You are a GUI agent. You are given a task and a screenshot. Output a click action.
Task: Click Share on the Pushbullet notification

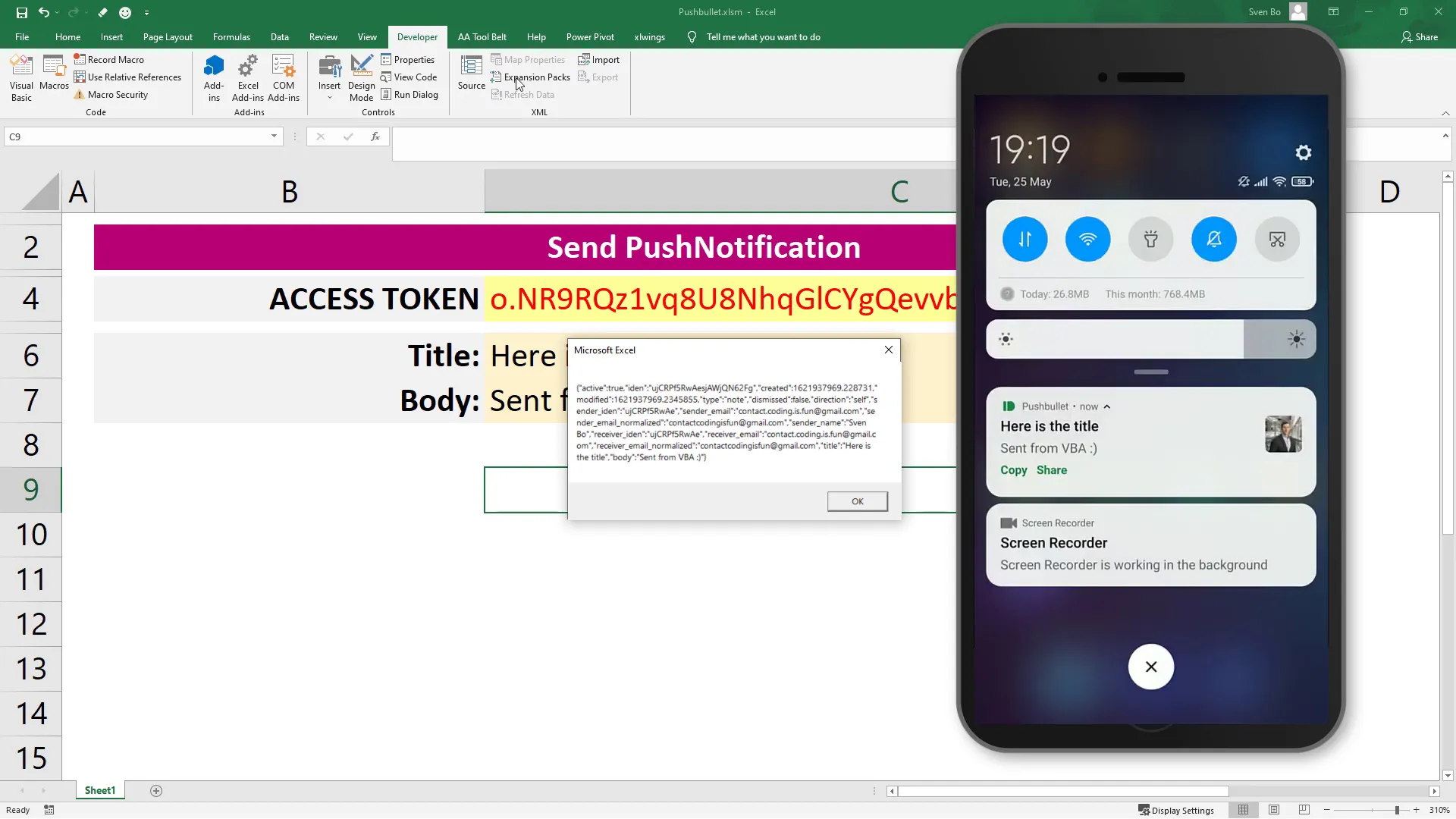tap(1051, 470)
